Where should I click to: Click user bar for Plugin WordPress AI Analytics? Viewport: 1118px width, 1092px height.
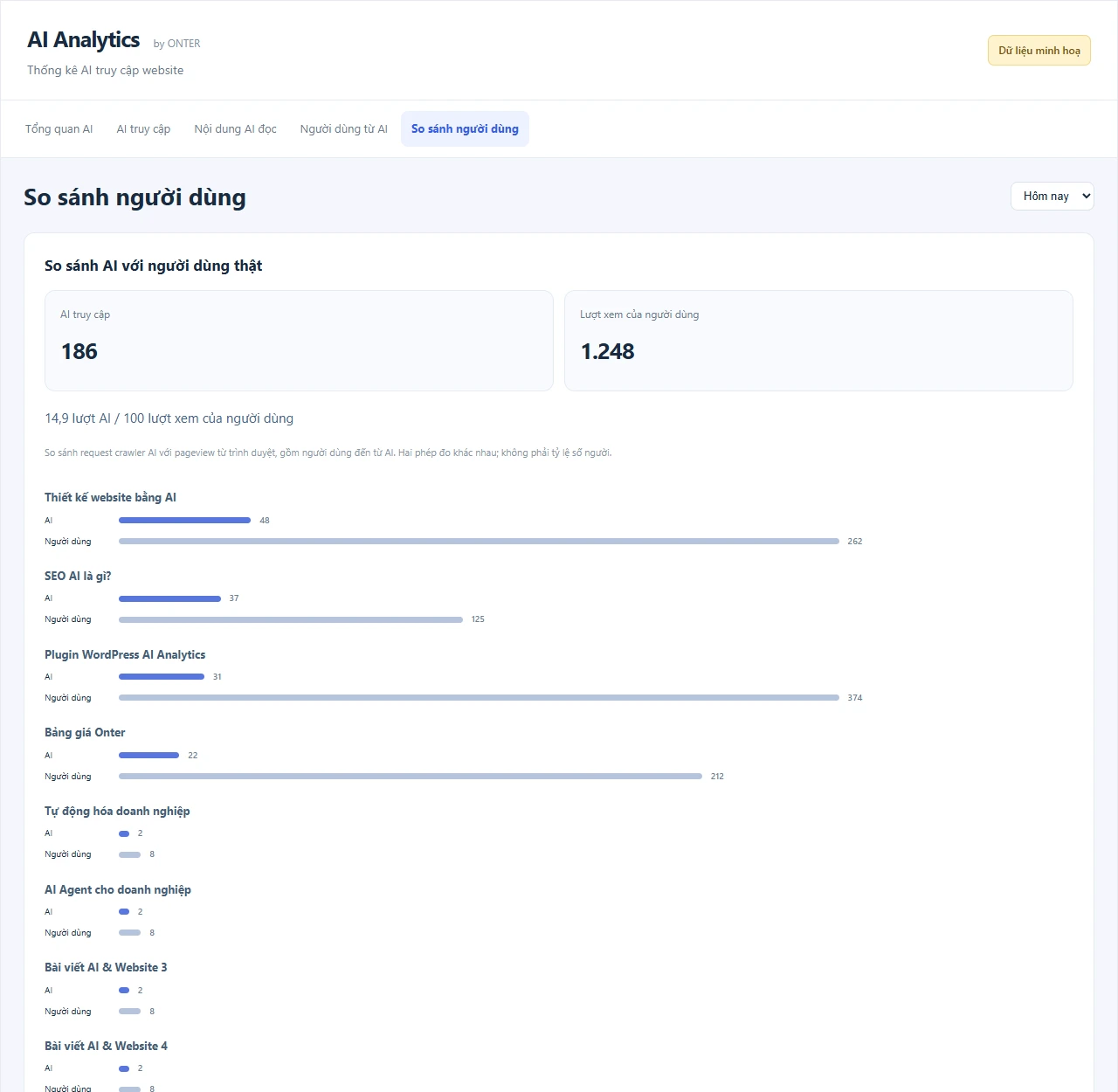point(479,698)
